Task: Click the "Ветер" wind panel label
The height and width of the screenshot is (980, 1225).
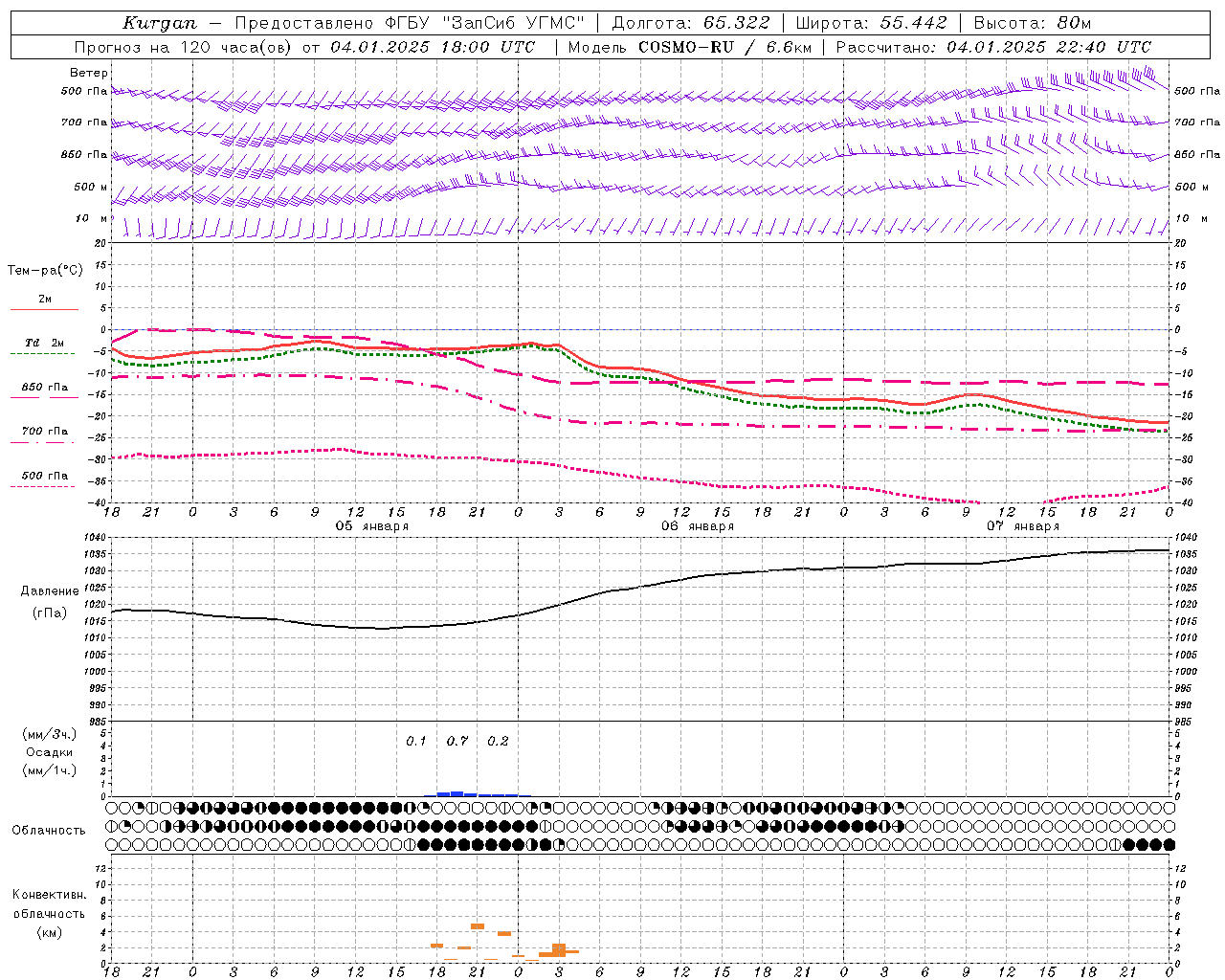Action: click(89, 73)
